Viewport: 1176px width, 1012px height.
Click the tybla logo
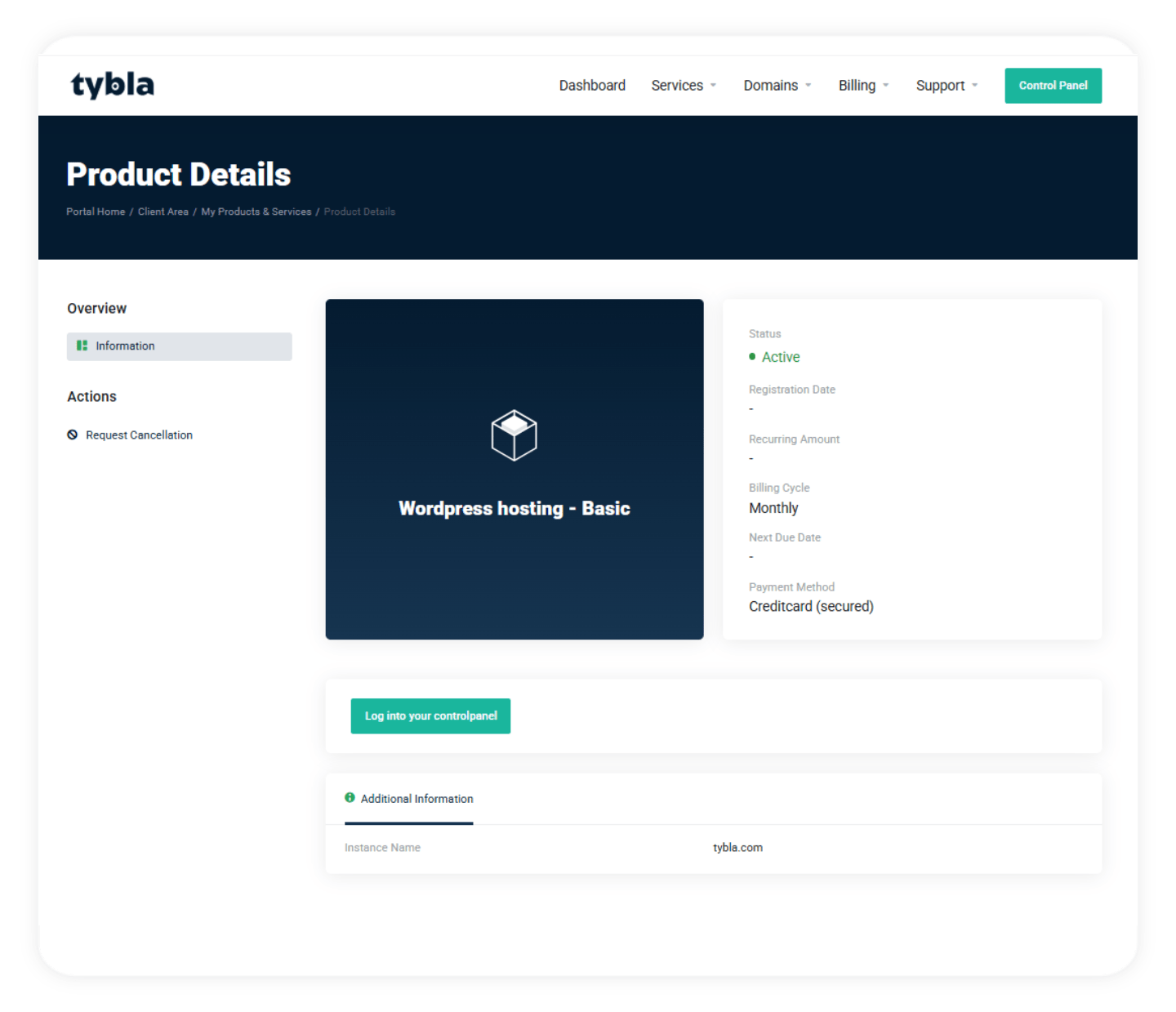[113, 85]
